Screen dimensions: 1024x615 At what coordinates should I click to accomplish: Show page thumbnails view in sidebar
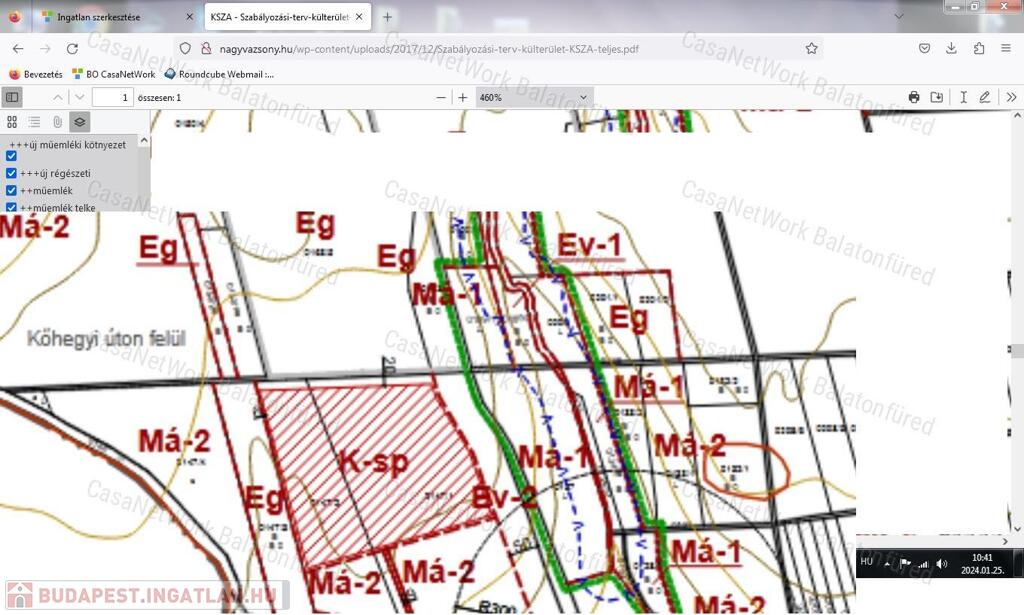[x=12, y=122]
